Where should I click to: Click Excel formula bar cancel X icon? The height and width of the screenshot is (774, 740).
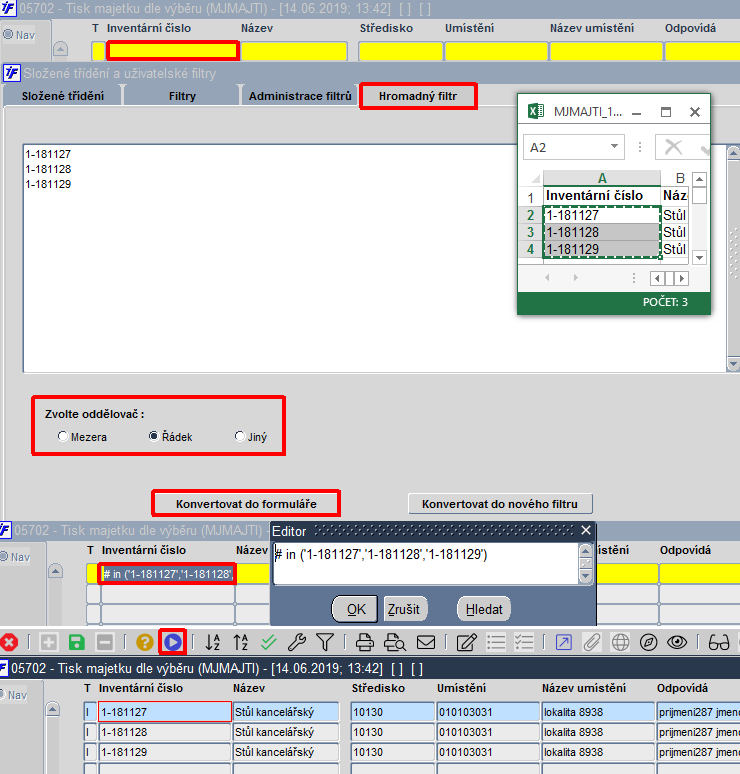[x=673, y=147]
